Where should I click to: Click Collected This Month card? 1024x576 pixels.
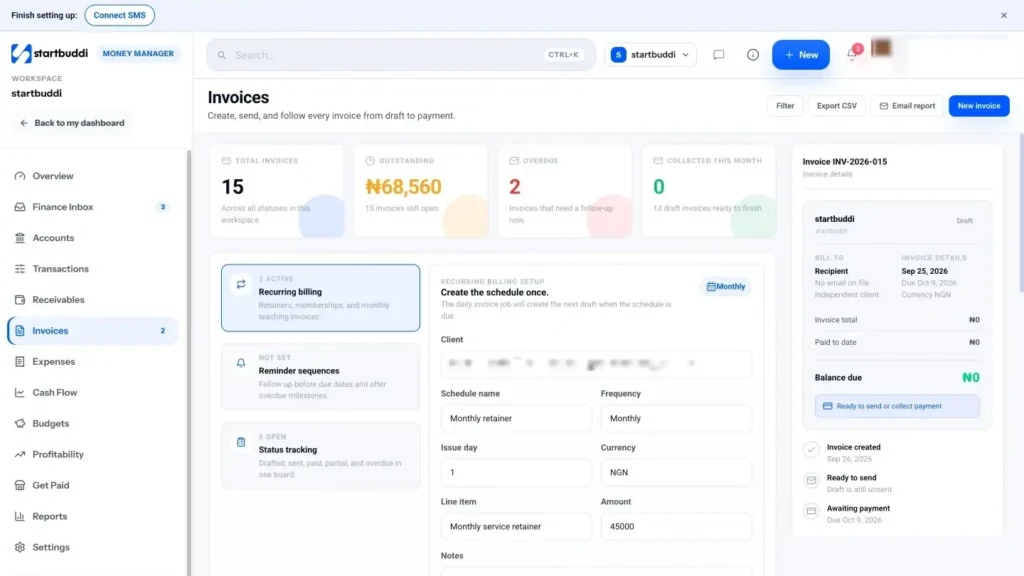(x=709, y=191)
